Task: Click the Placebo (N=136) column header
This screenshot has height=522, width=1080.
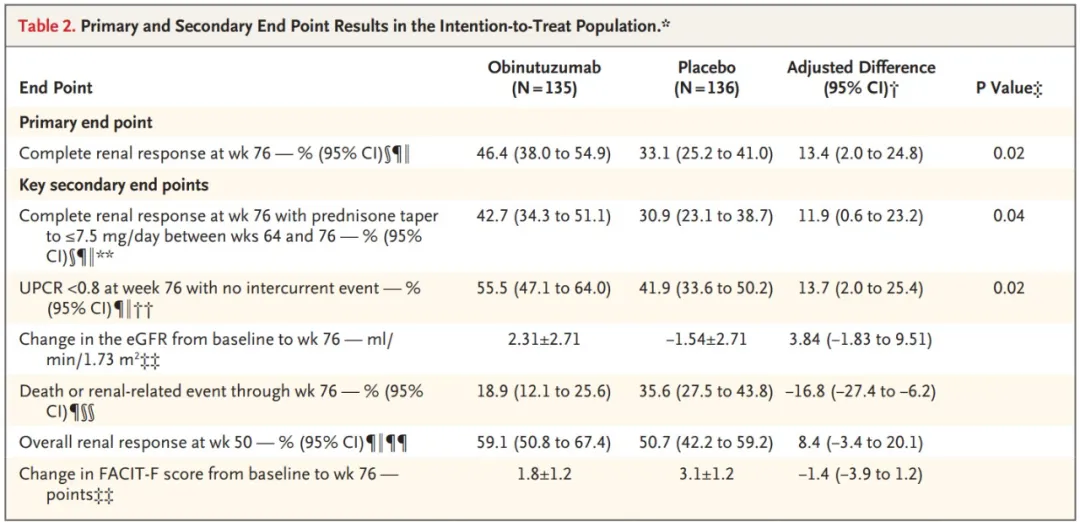Action: [706, 77]
